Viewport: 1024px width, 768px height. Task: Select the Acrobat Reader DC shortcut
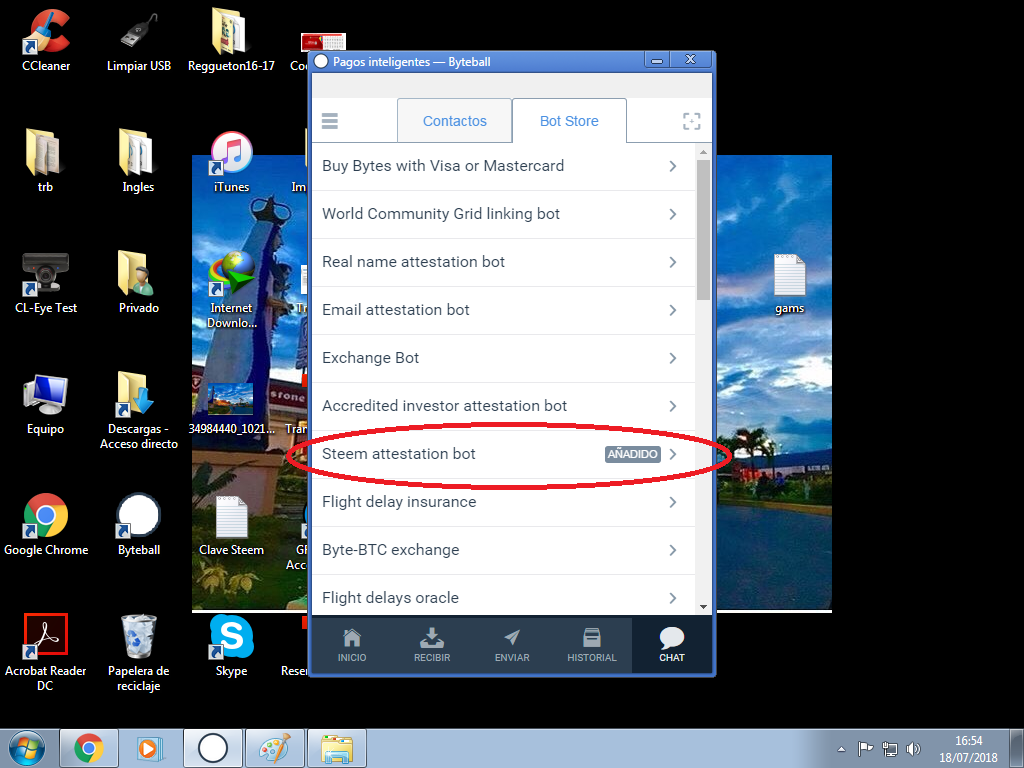[45, 652]
